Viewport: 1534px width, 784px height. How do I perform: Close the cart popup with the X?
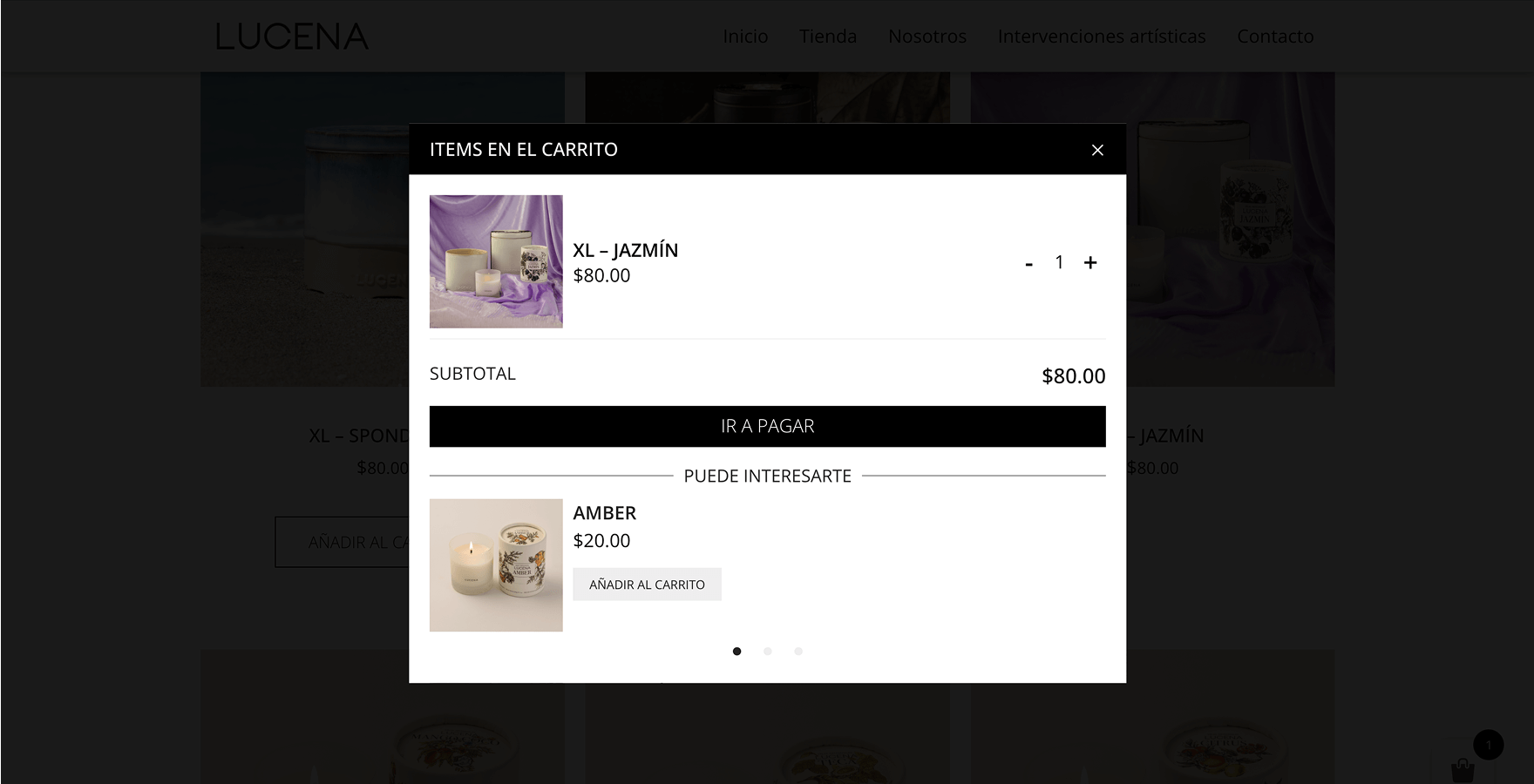[1097, 150]
